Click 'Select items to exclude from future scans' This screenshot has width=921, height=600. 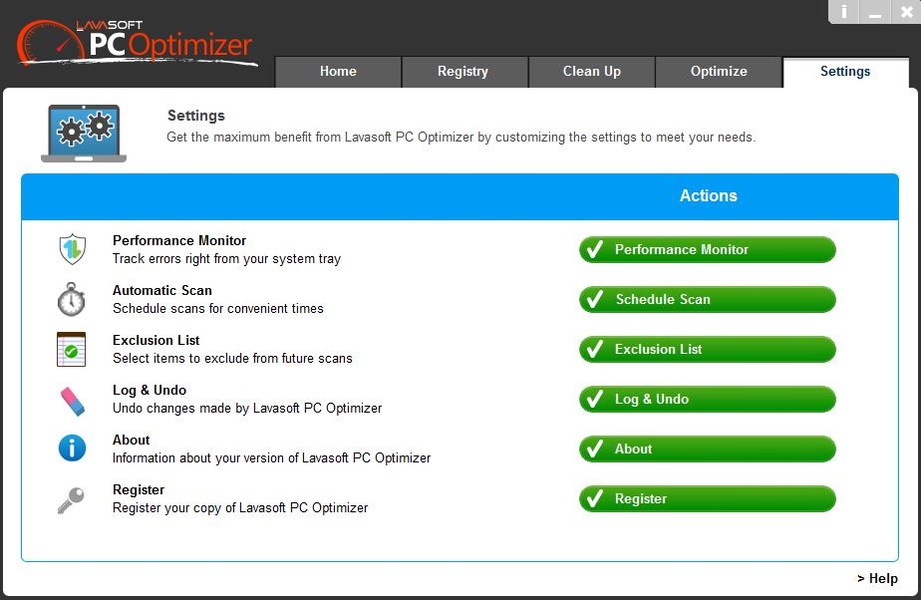coord(233,358)
